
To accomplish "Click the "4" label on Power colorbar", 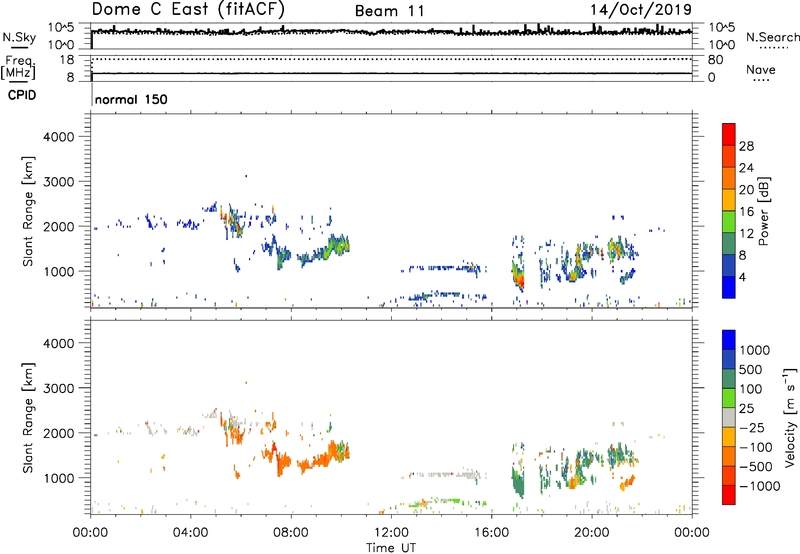I will click(x=742, y=277).
